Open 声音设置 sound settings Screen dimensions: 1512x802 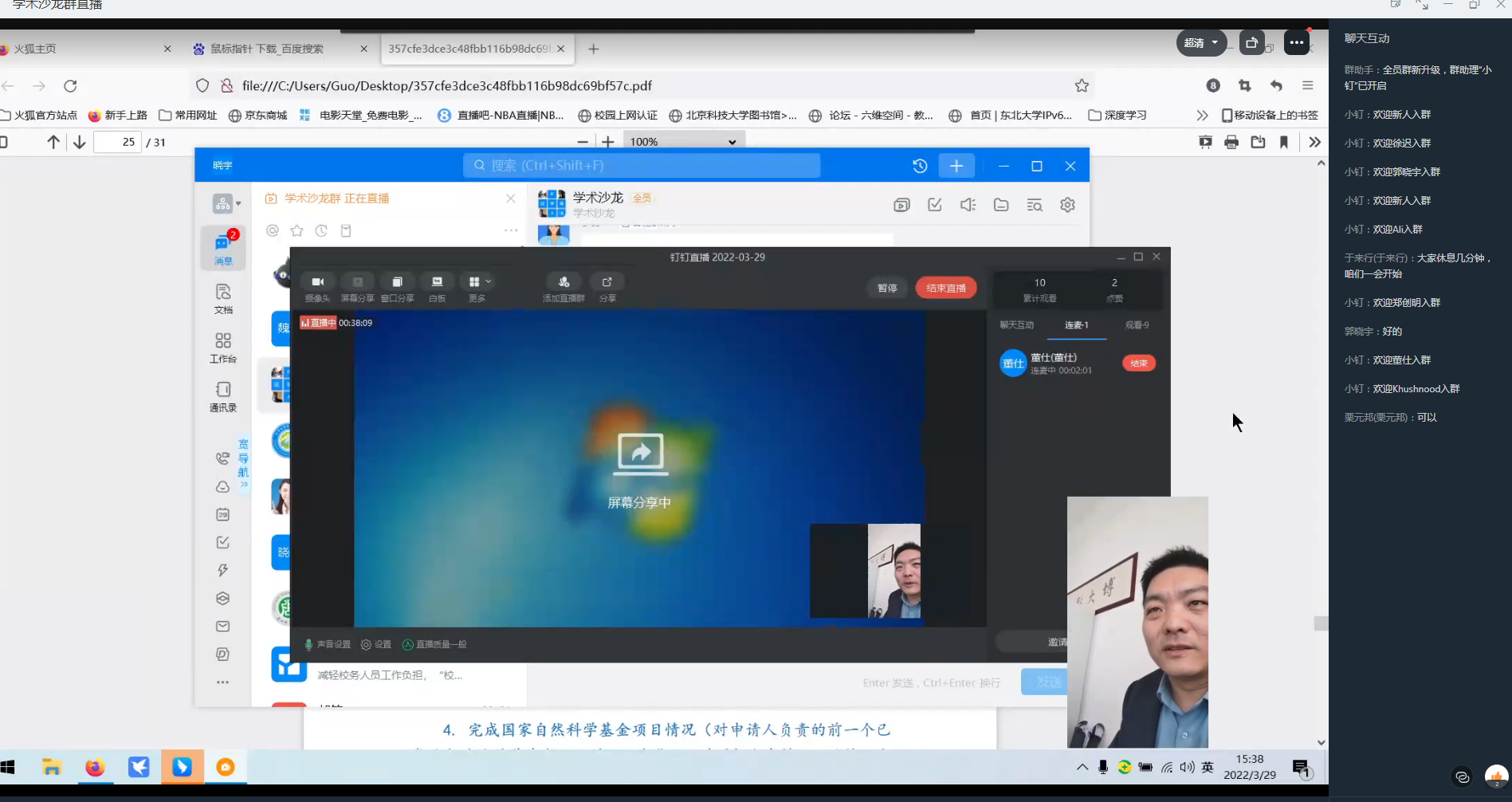(328, 644)
